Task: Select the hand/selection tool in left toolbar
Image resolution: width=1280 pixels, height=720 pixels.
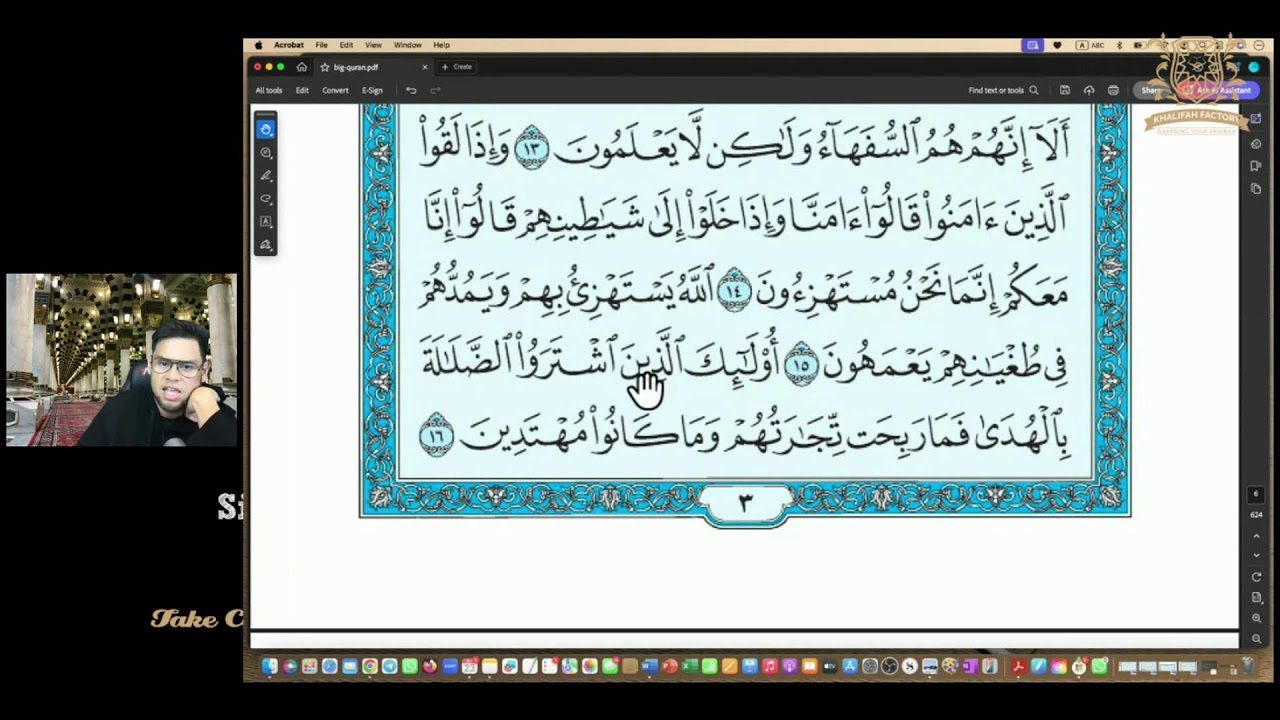Action: click(x=265, y=129)
